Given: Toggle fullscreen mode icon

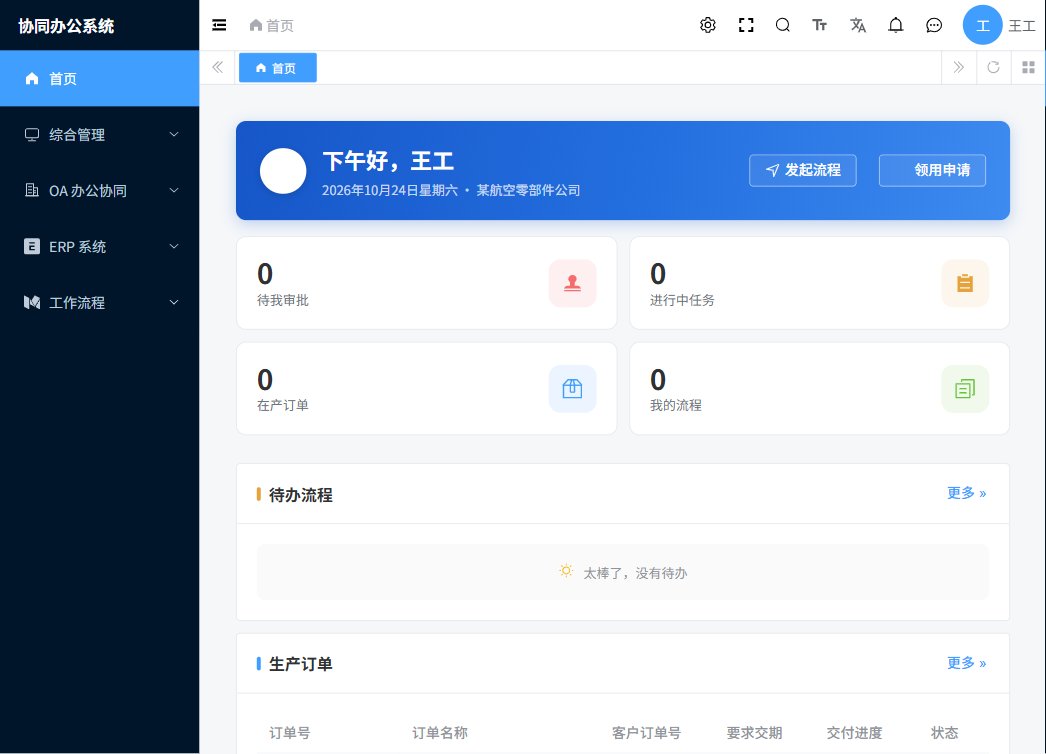Looking at the screenshot, I should [746, 25].
